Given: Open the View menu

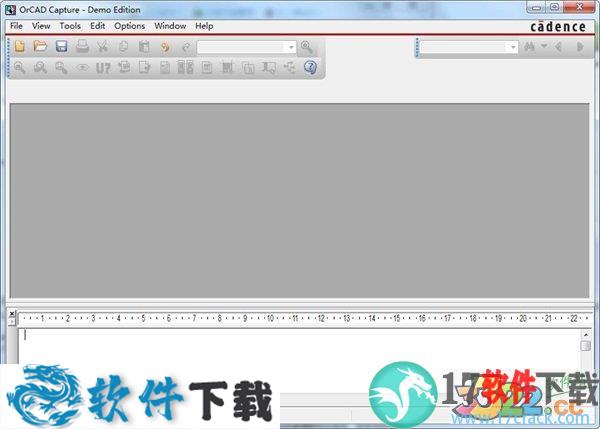Looking at the screenshot, I should (41, 26).
